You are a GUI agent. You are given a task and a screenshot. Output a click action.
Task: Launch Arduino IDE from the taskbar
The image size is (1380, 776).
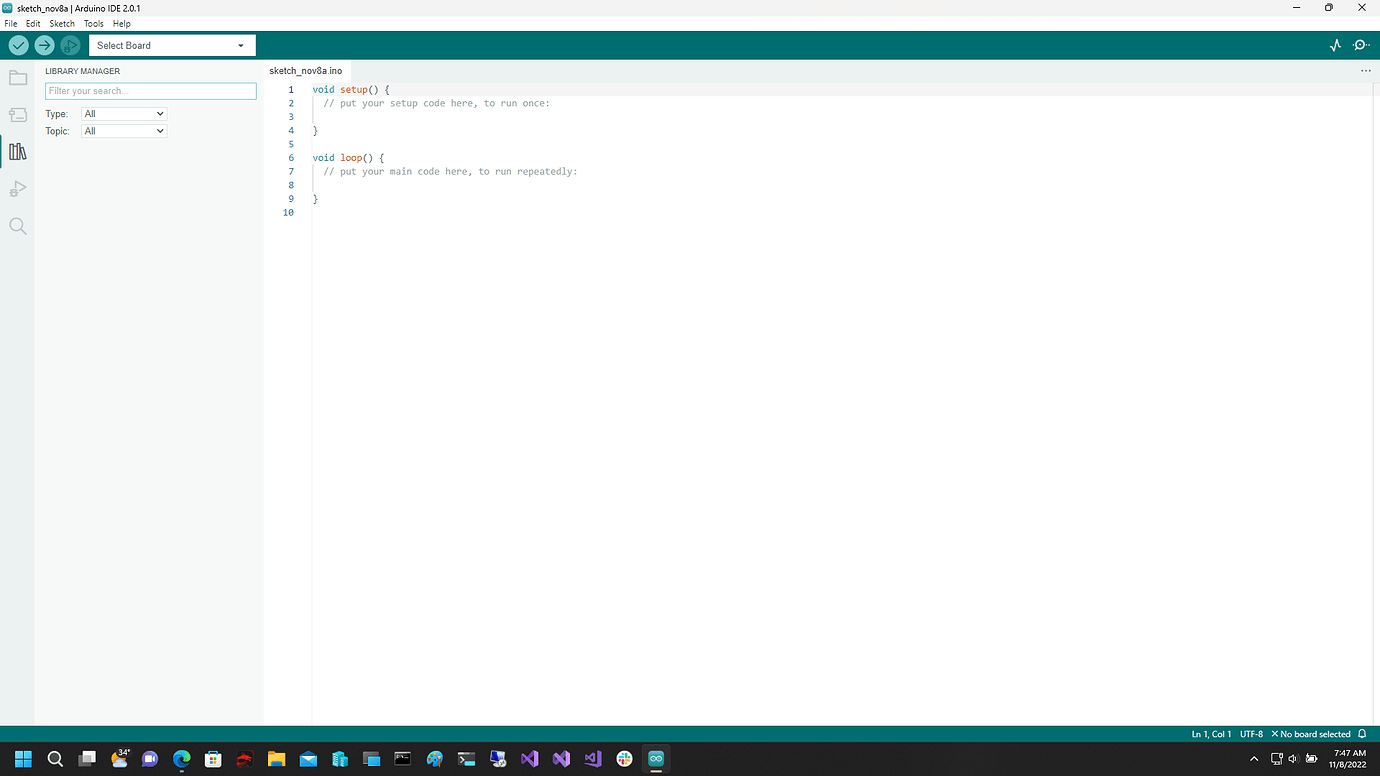[655, 758]
